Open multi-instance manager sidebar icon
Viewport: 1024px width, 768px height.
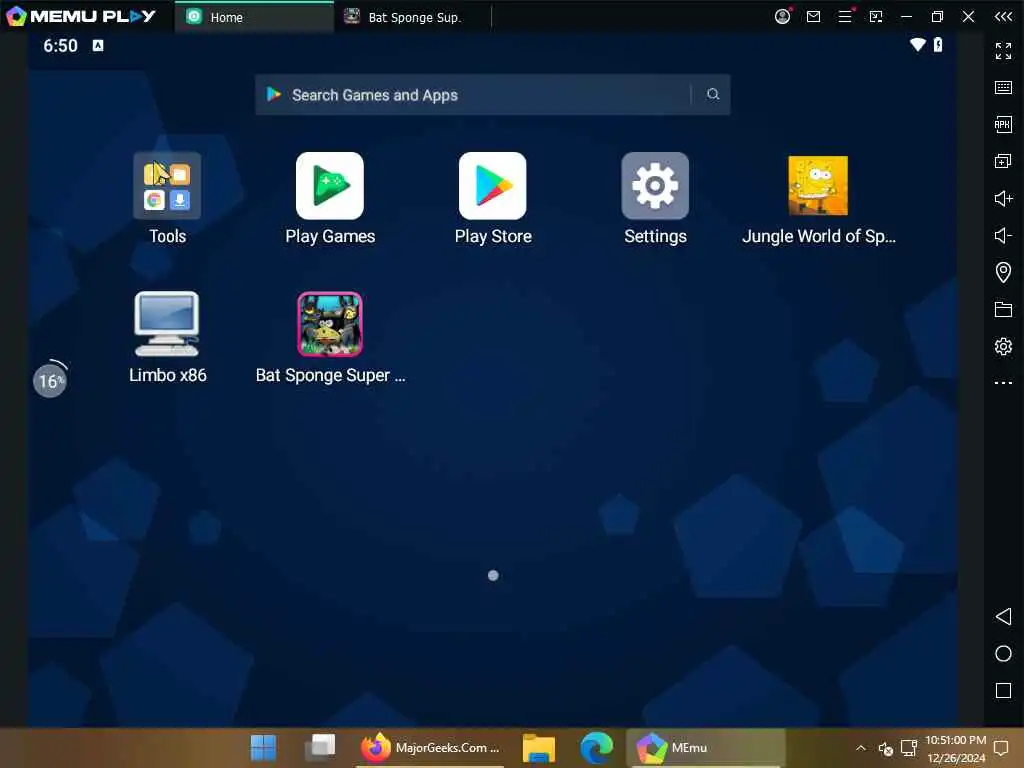pyautogui.click(x=1003, y=161)
